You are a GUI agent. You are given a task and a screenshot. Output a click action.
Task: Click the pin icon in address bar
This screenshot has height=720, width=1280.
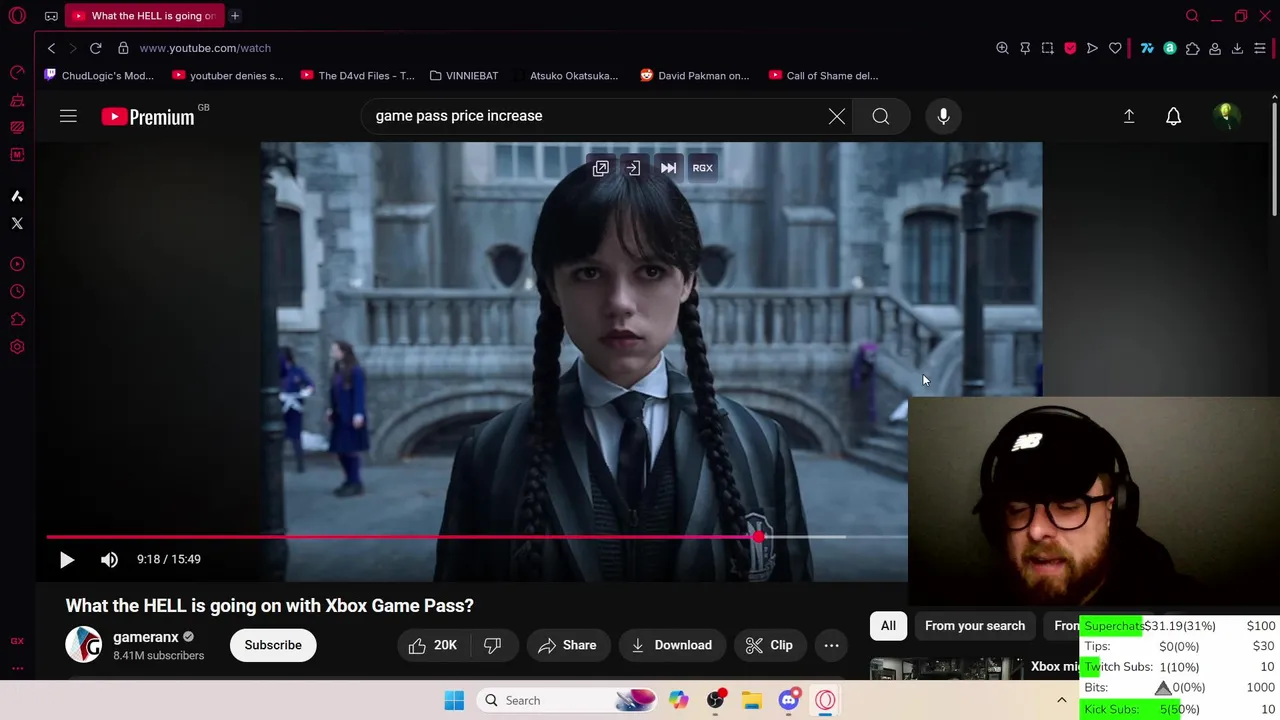(1025, 48)
